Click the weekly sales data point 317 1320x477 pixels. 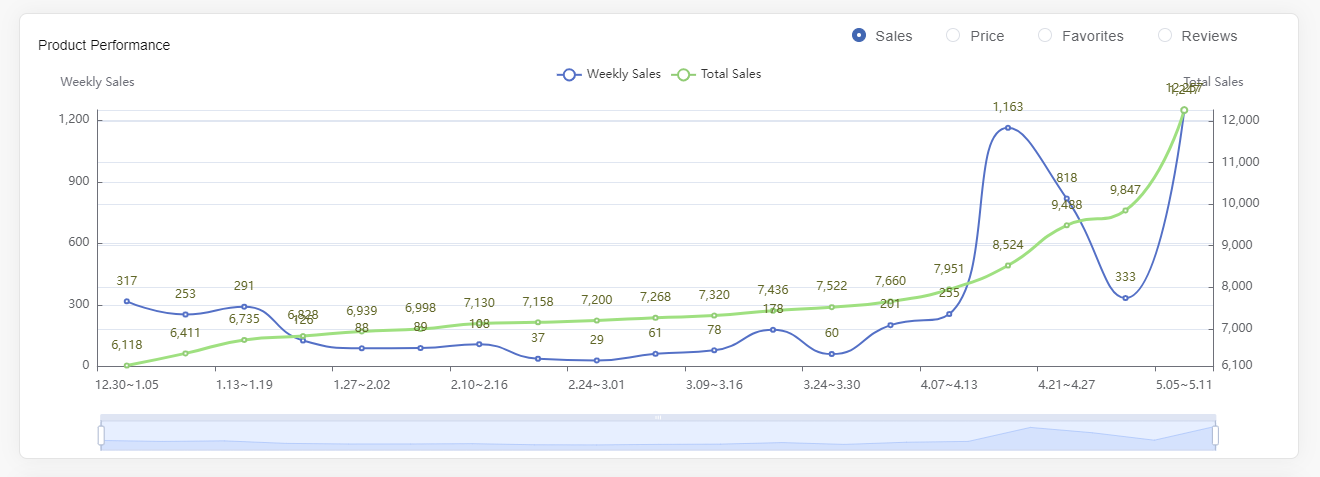126,301
